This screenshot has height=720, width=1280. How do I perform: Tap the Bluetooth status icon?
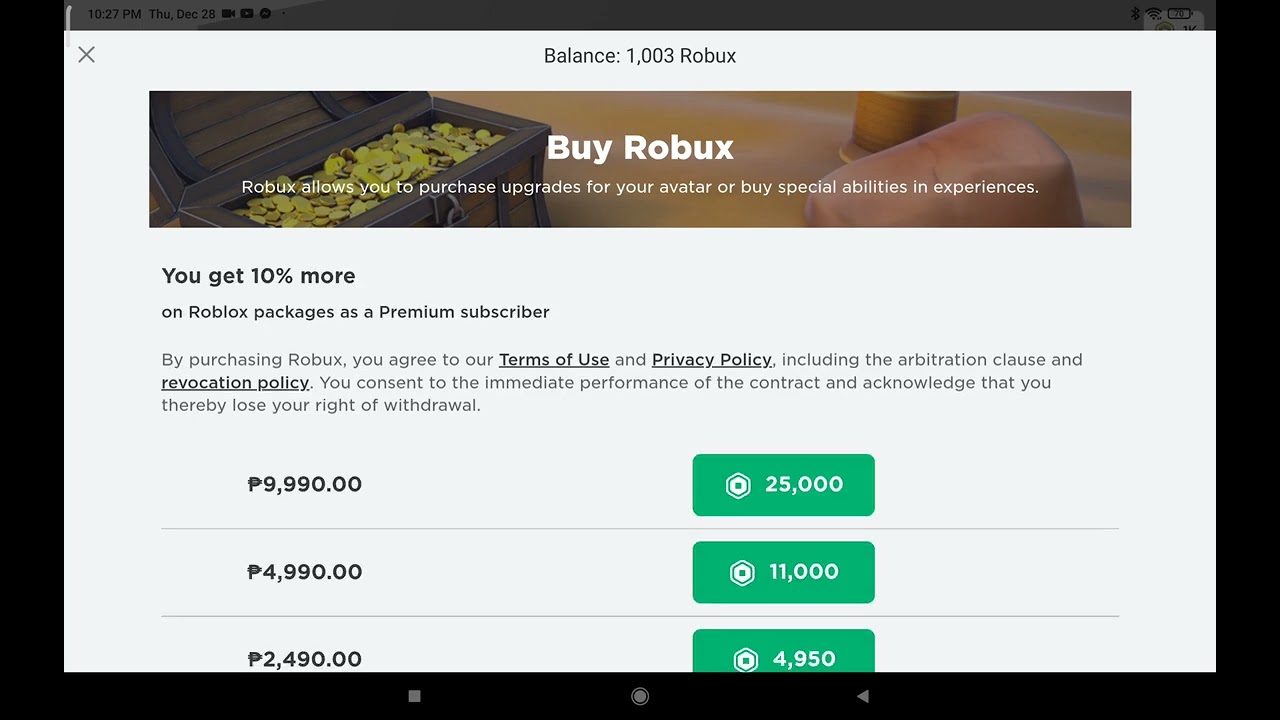(x=1135, y=14)
